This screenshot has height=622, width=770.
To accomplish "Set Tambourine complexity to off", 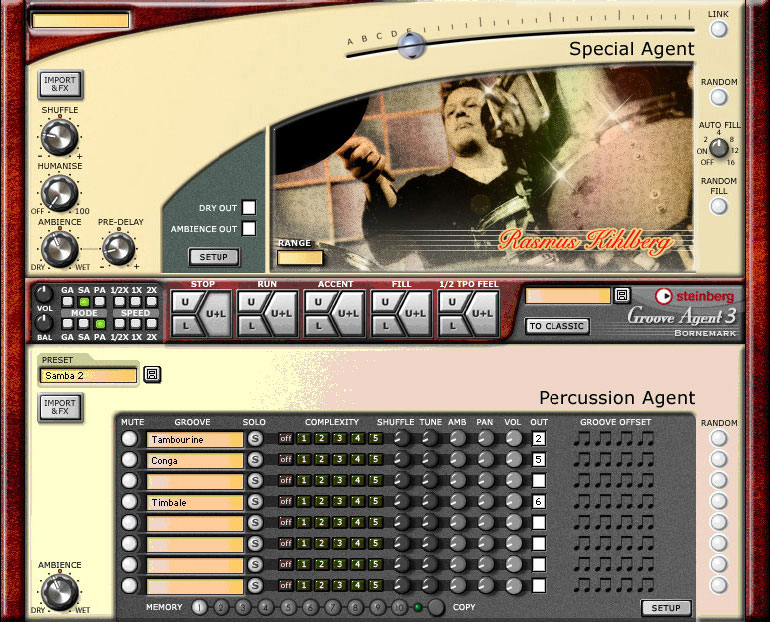I will [285, 438].
